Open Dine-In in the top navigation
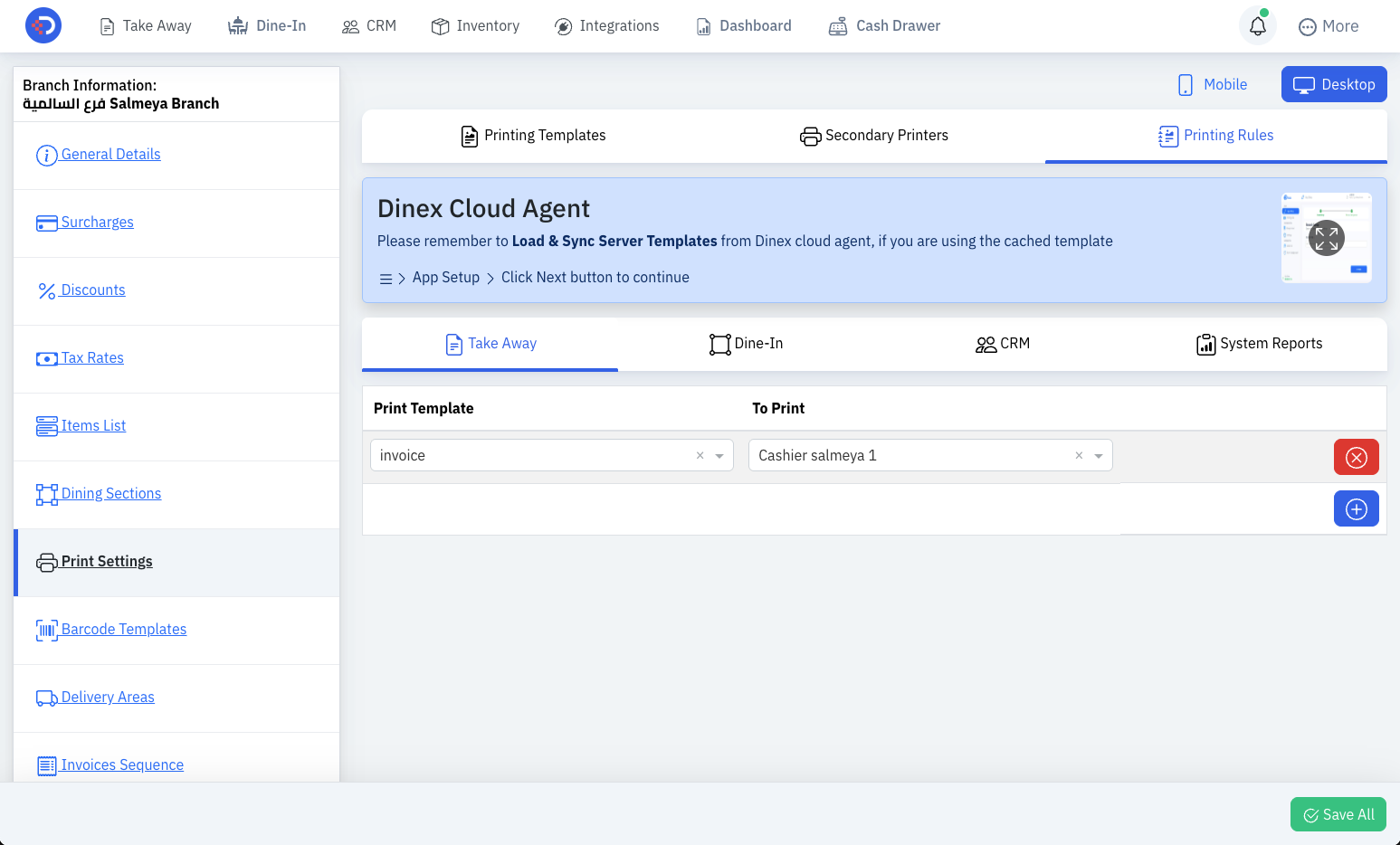This screenshot has height=845, width=1400. point(267,26)
